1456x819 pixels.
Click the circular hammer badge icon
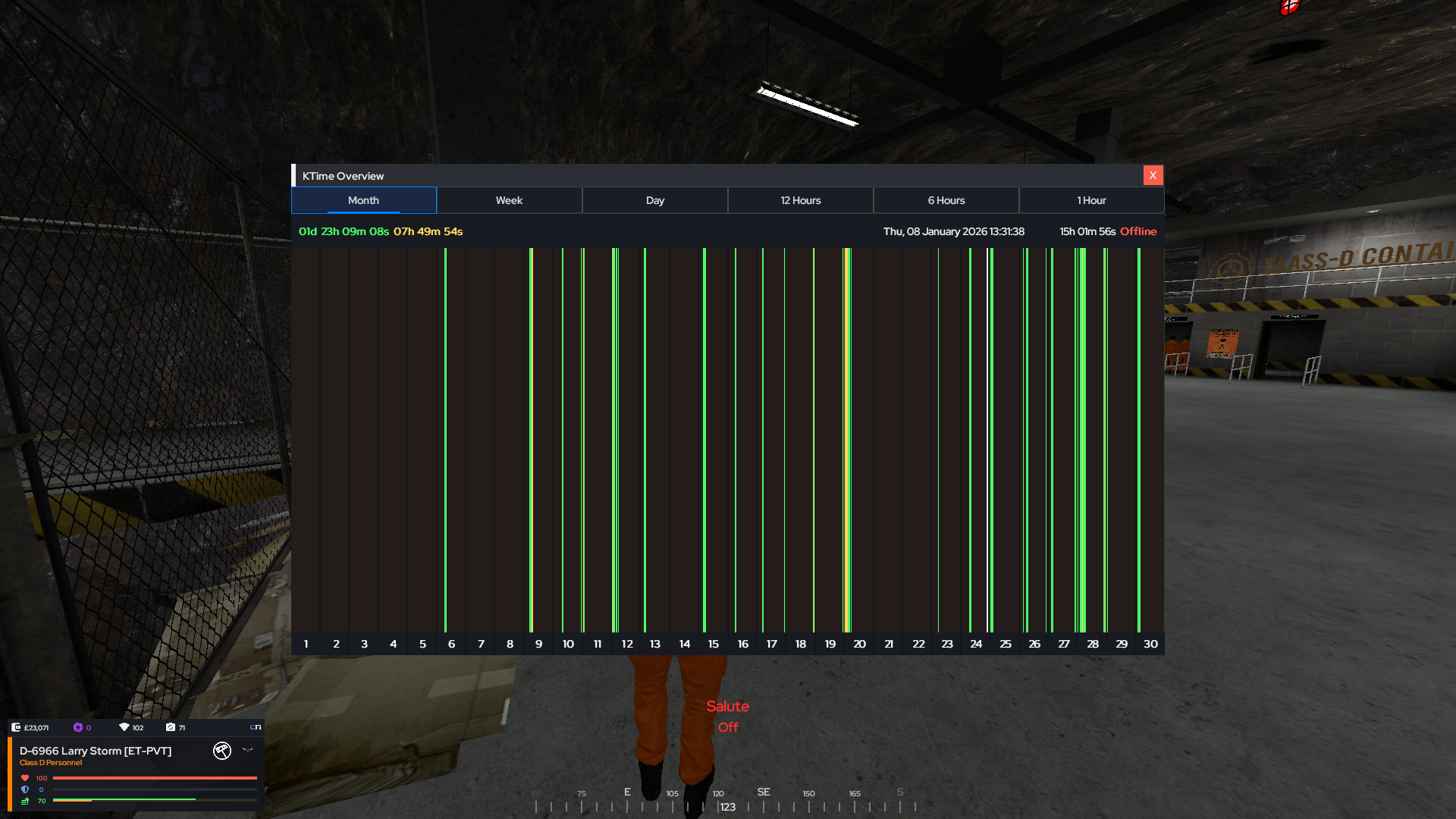click(x=222, y=751)
